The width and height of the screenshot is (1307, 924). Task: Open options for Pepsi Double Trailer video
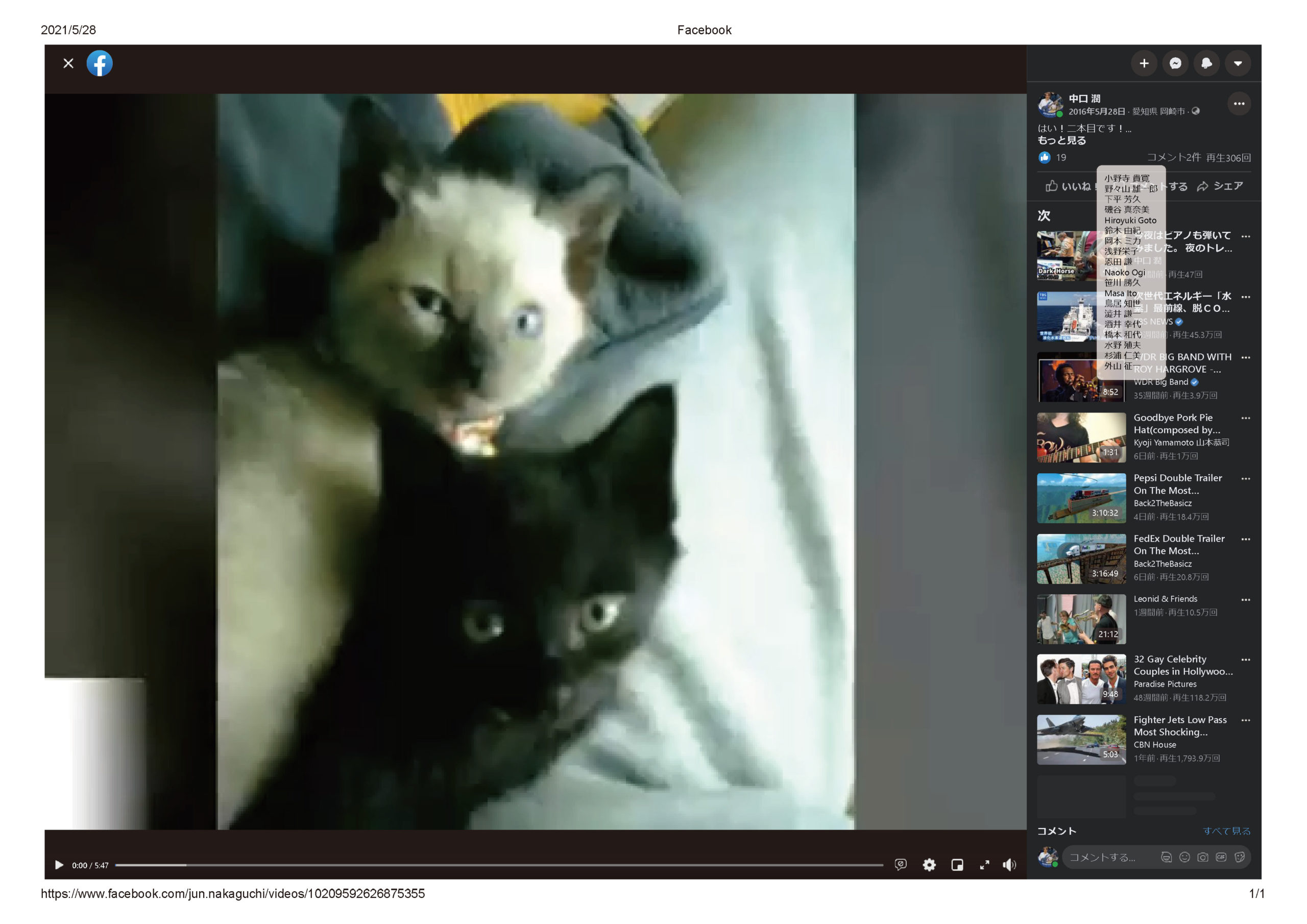[1246, 478]
